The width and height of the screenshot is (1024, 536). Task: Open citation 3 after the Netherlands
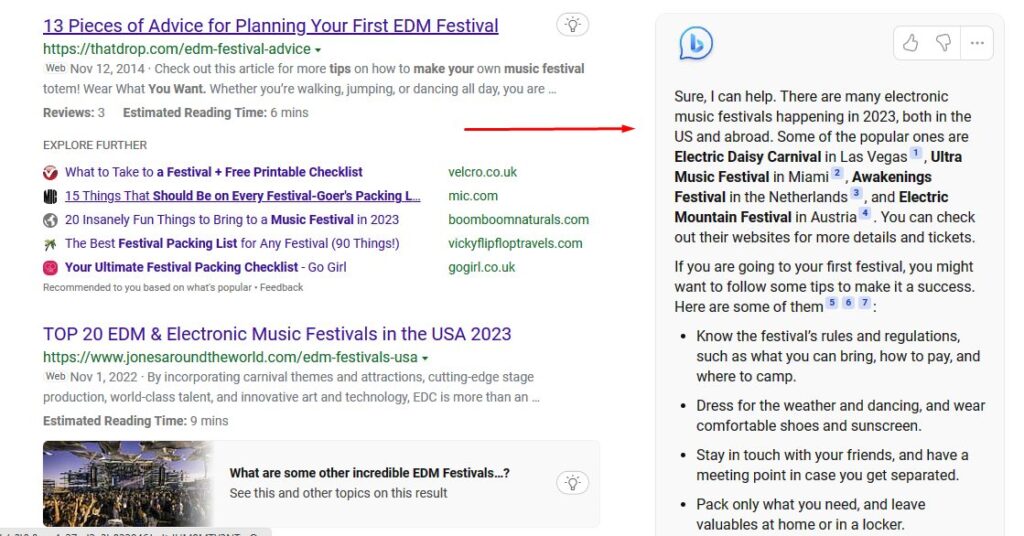click(x=856, y=194)
